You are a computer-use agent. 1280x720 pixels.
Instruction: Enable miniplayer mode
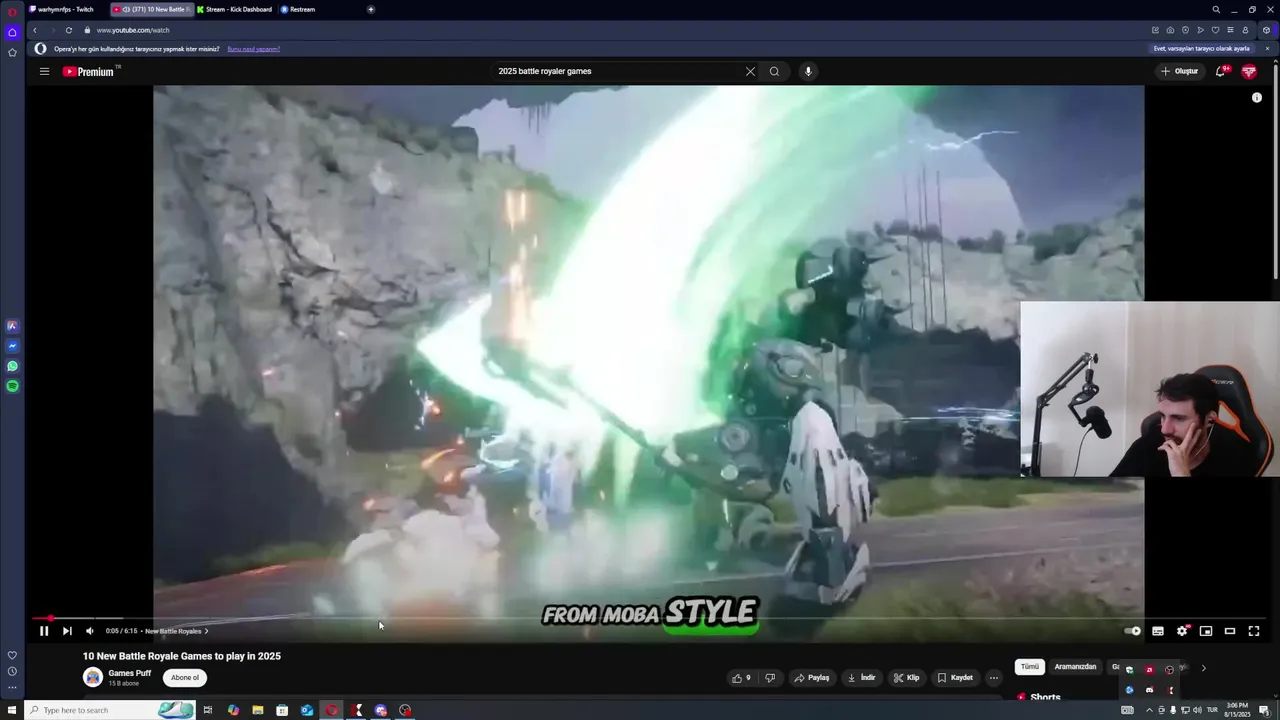click(1206, 631)
